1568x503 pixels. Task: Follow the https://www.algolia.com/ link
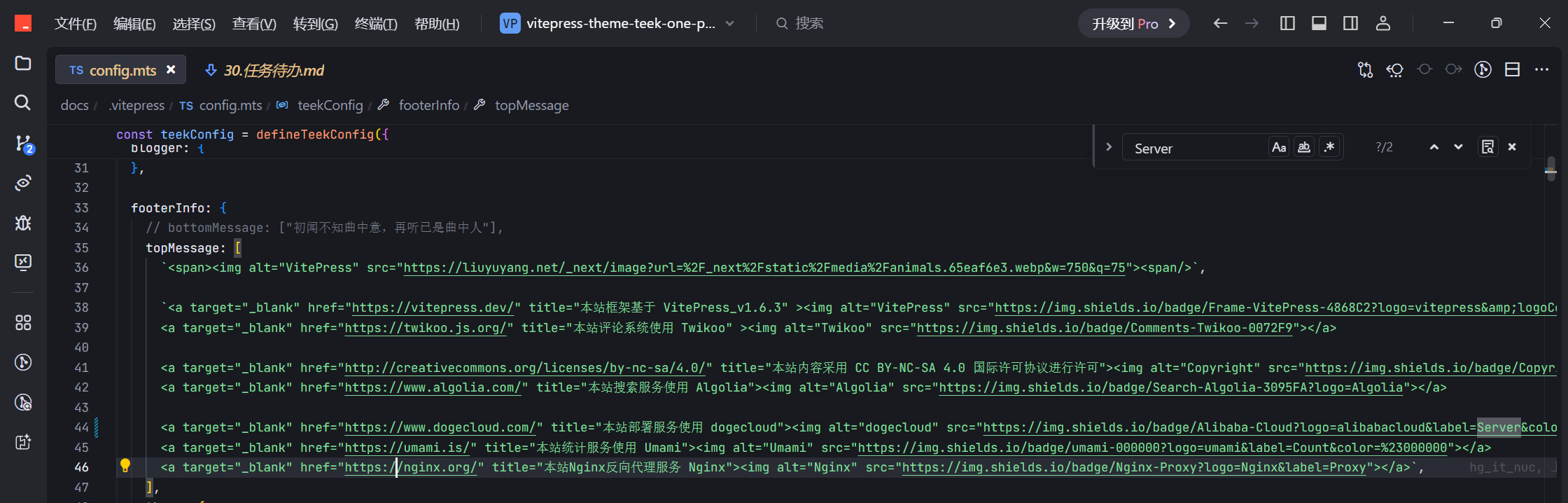click(433, 387)
